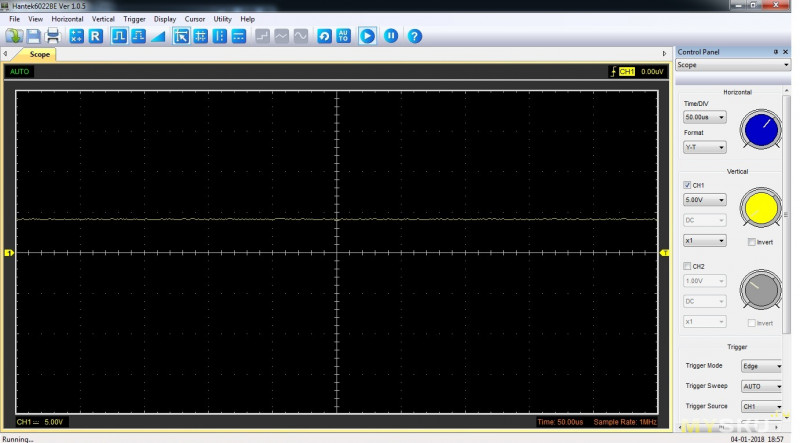
Task: Click the print toolbar icon
Action: (53, 36)
